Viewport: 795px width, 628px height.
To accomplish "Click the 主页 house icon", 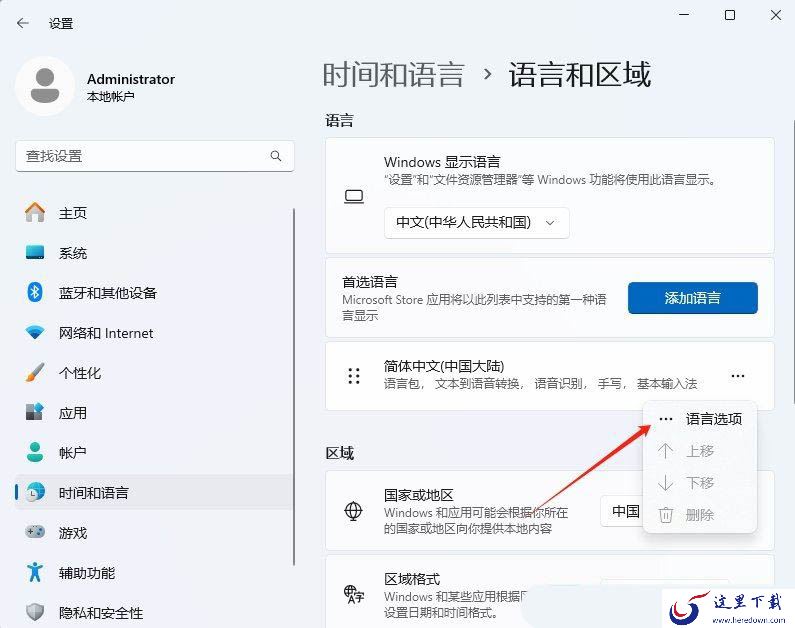I will (35, 212).
